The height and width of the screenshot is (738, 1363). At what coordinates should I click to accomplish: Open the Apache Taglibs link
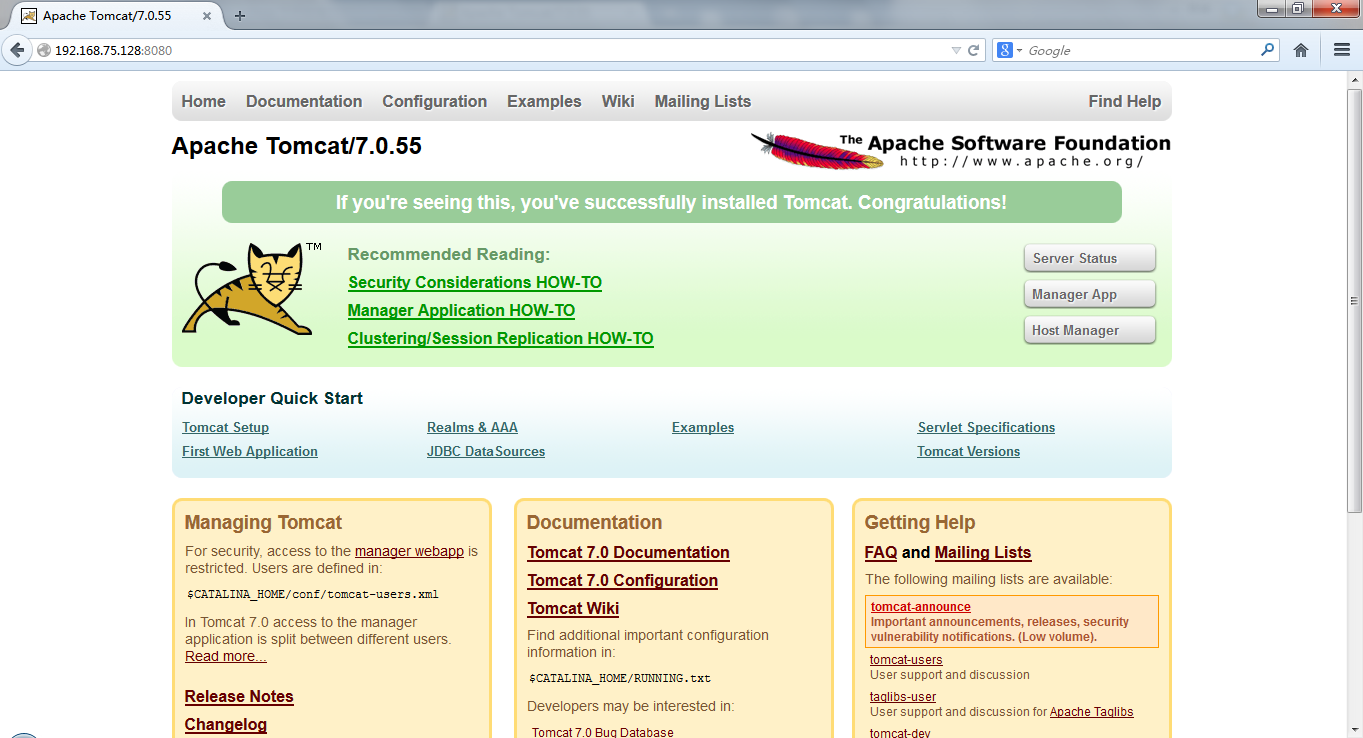(x=1092, y=712)
